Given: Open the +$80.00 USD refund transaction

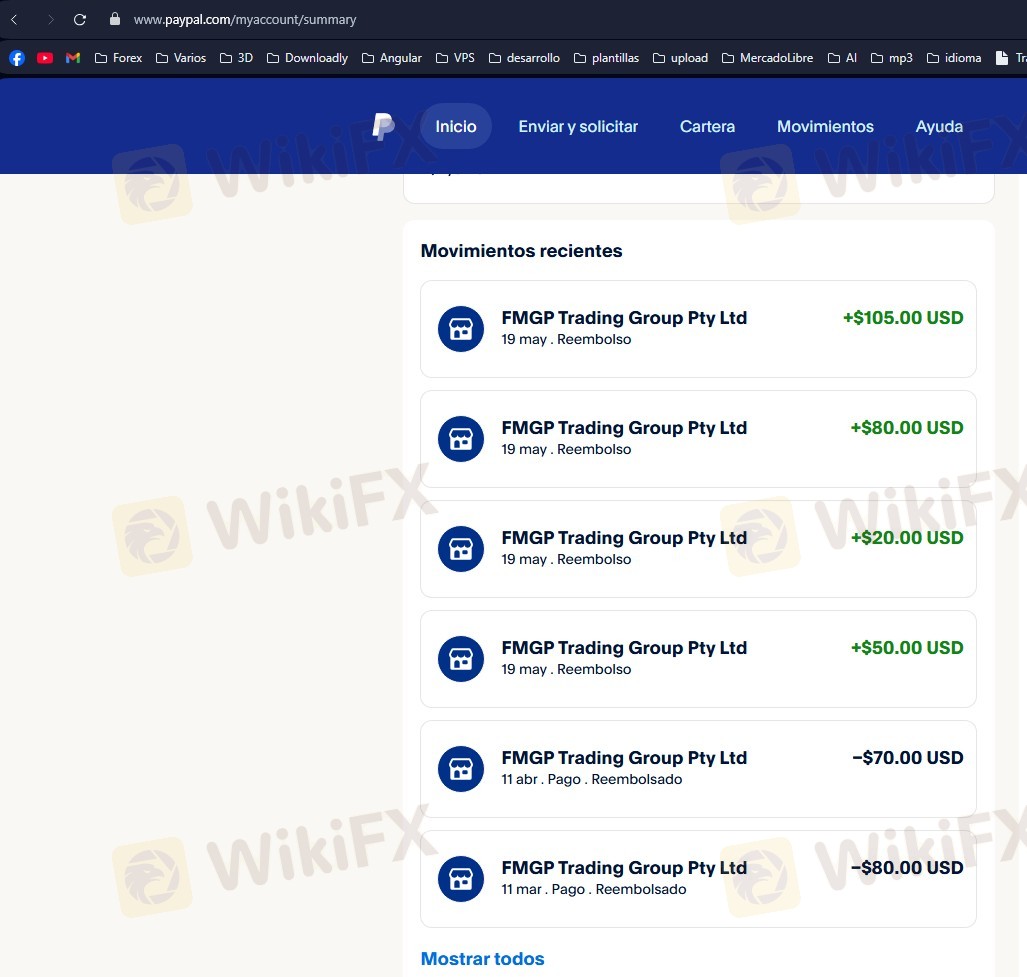Looking at the screenshot, I should [x=698, y=439].
